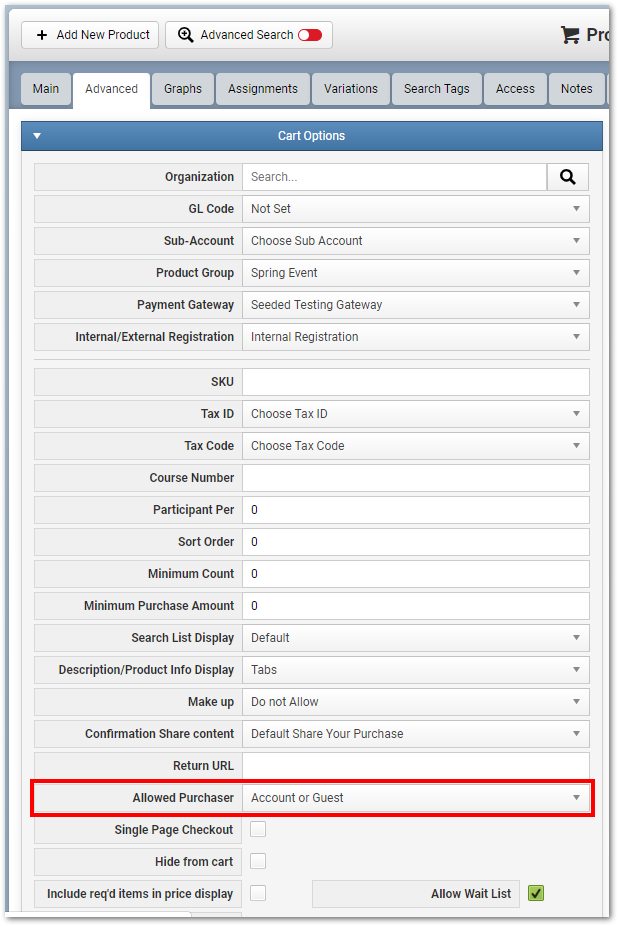Click the Organization search magnifier icon

(567, 177)
